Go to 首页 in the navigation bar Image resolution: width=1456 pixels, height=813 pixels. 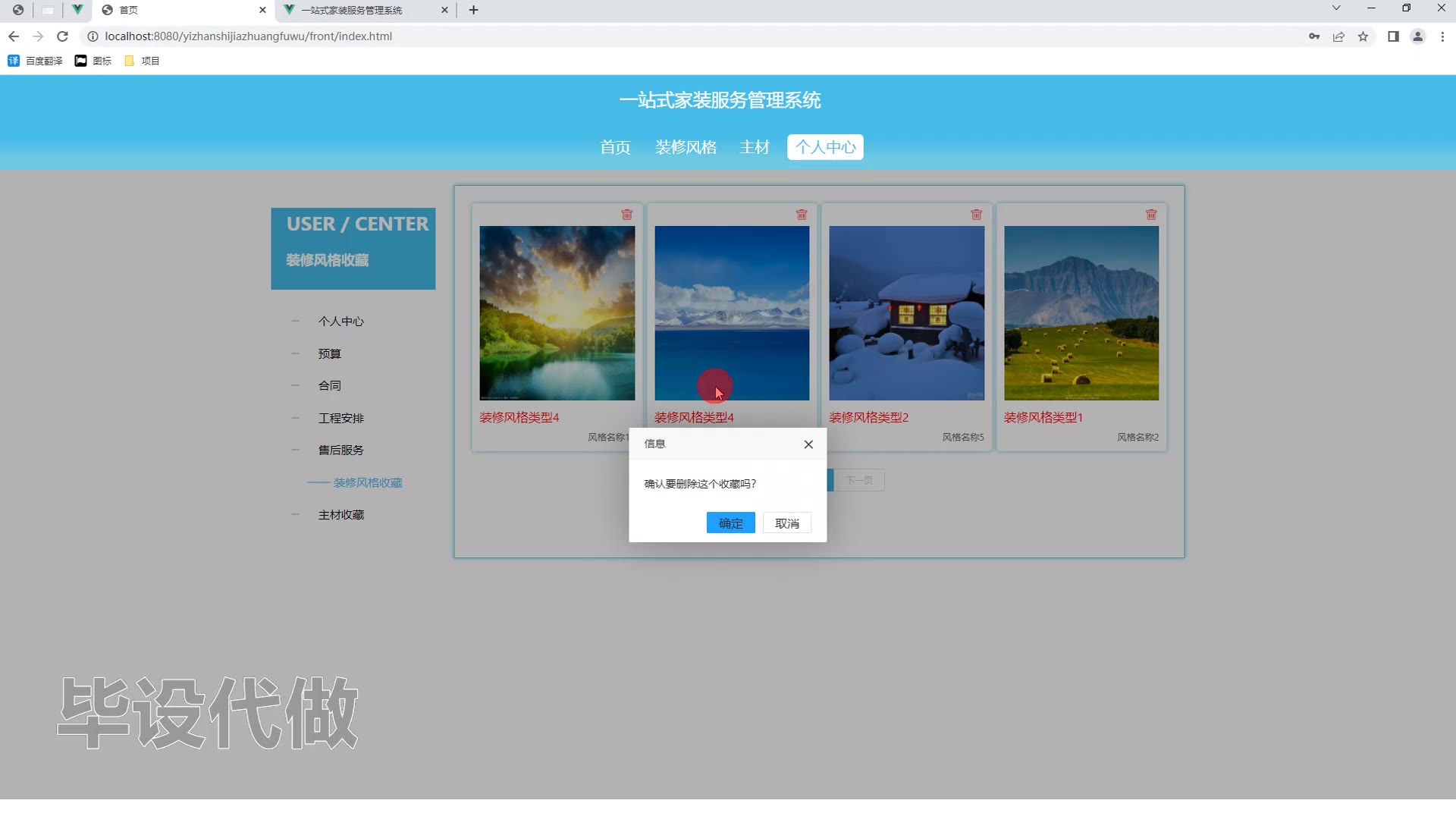pyautogui.click(x=615, y=147)
